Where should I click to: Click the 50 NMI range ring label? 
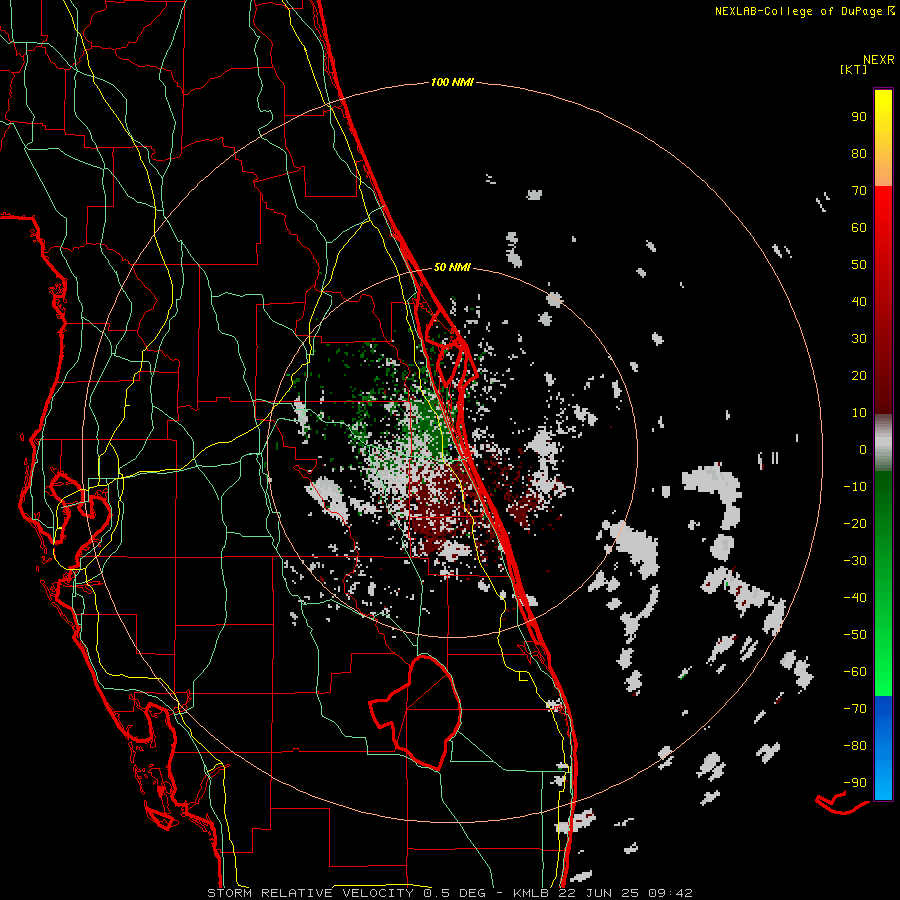[452, 267]
